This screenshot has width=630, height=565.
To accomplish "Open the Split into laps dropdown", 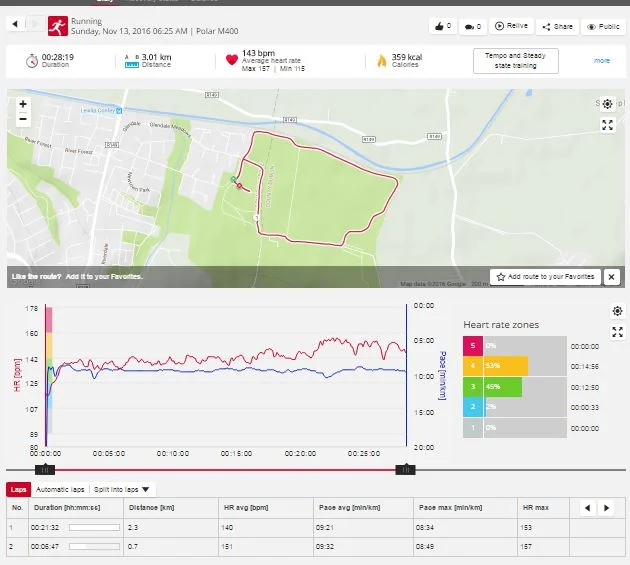I will click(122, 490).
